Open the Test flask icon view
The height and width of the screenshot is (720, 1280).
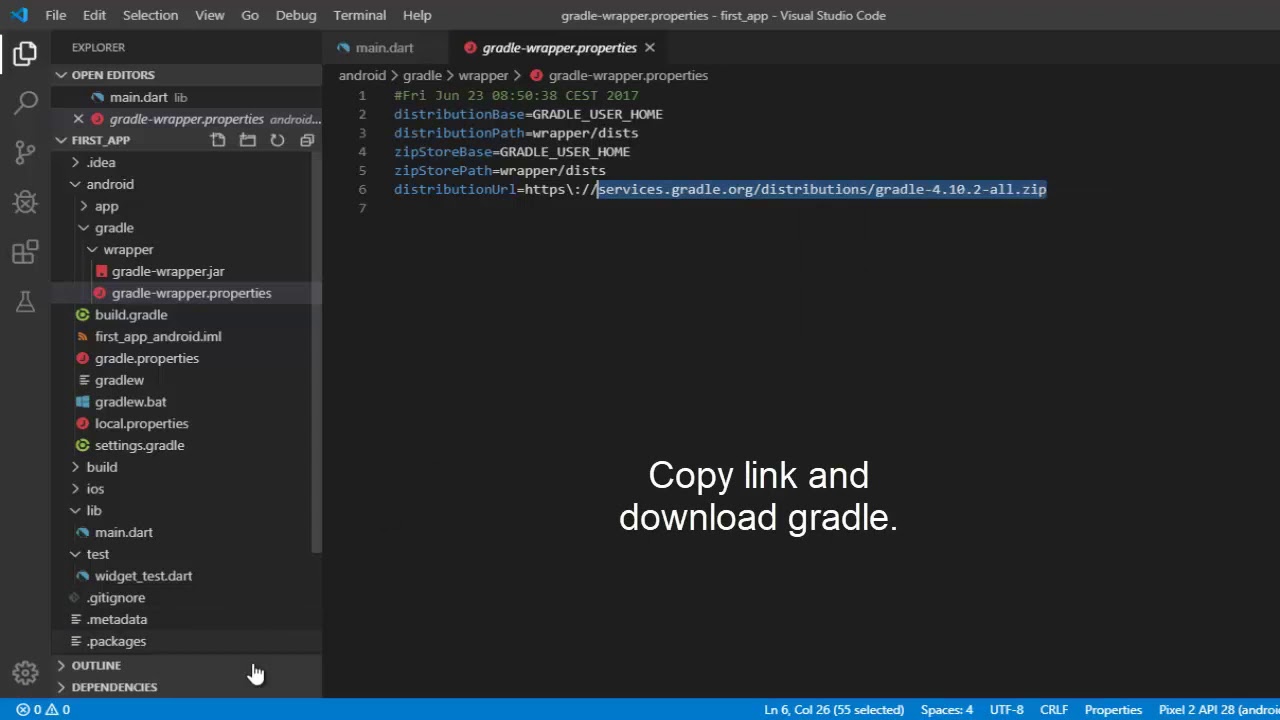coord(25,301)
